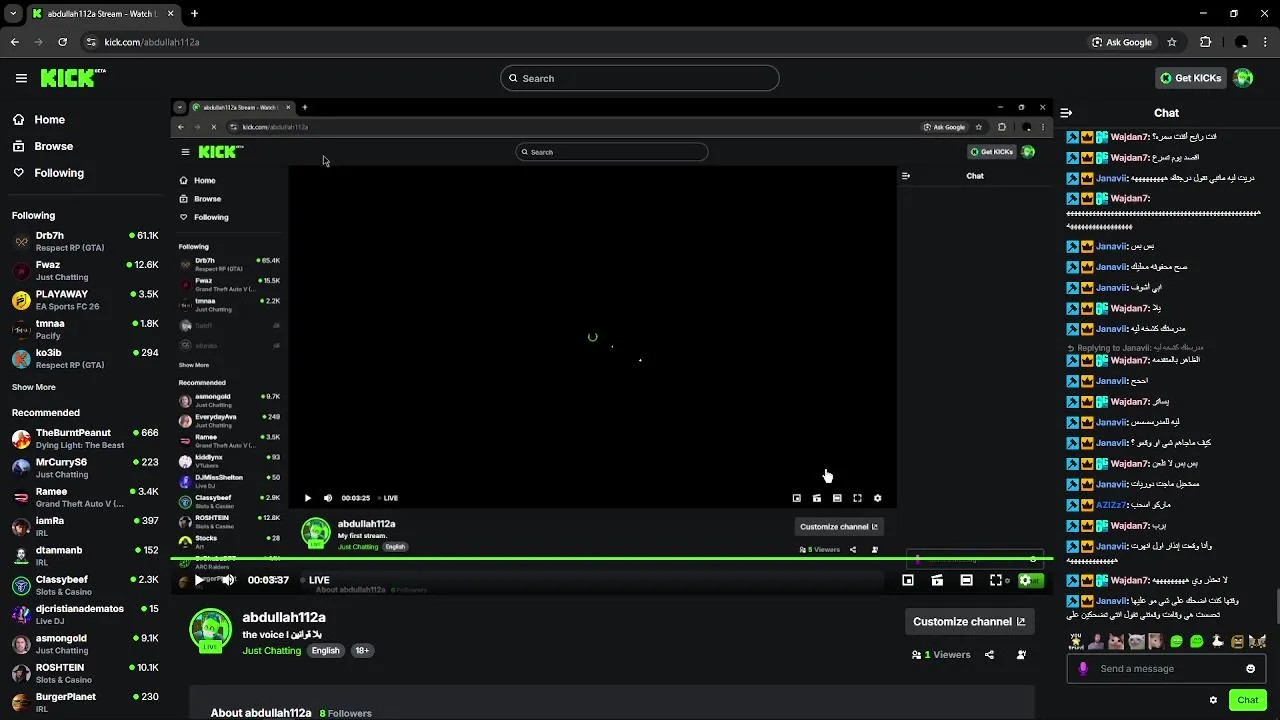Focus the Send a message input
Screen dimensions: 1280x720
(x=1167, y=669)
